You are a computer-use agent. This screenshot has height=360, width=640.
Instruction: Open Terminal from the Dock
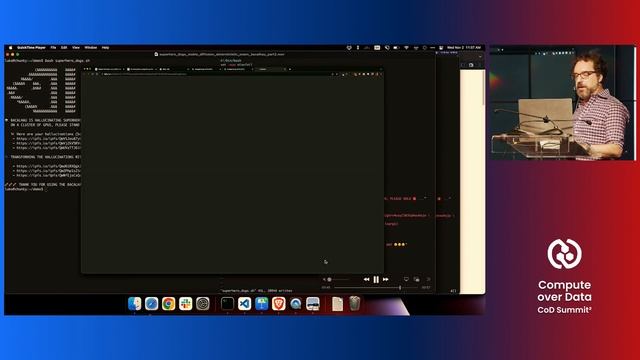click(227, 304)
